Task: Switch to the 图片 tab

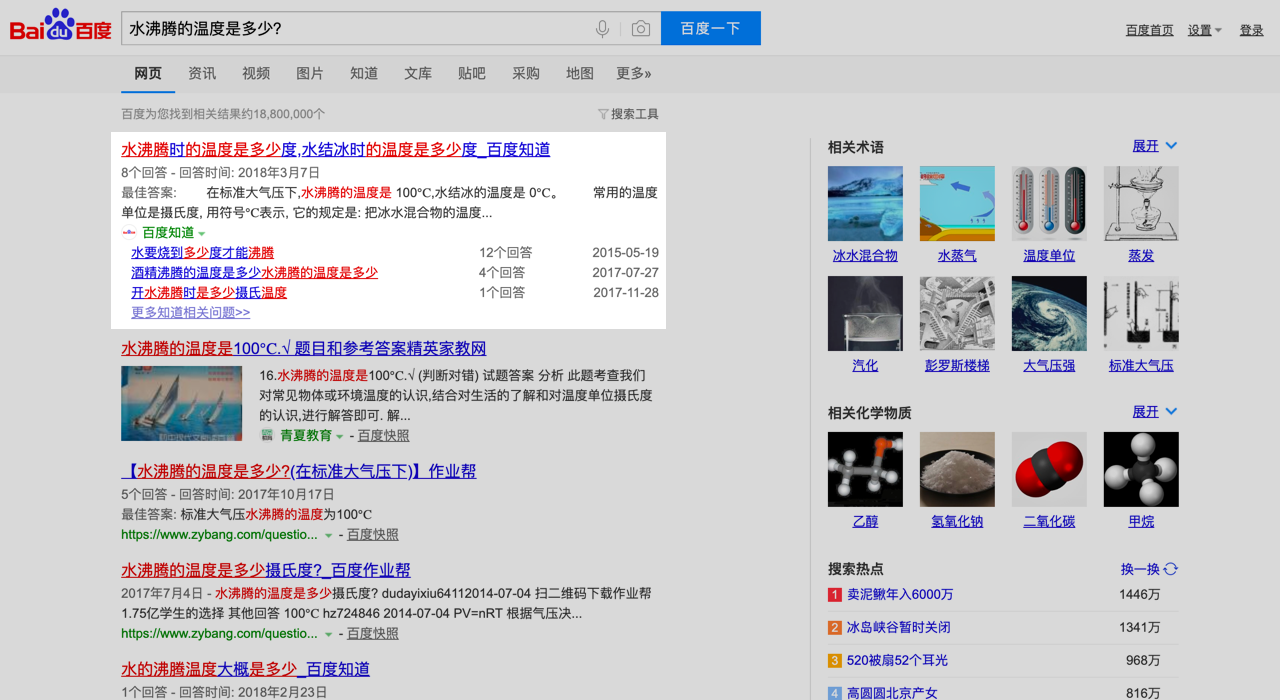Action: pyautogui.click(x=310, y=73)
